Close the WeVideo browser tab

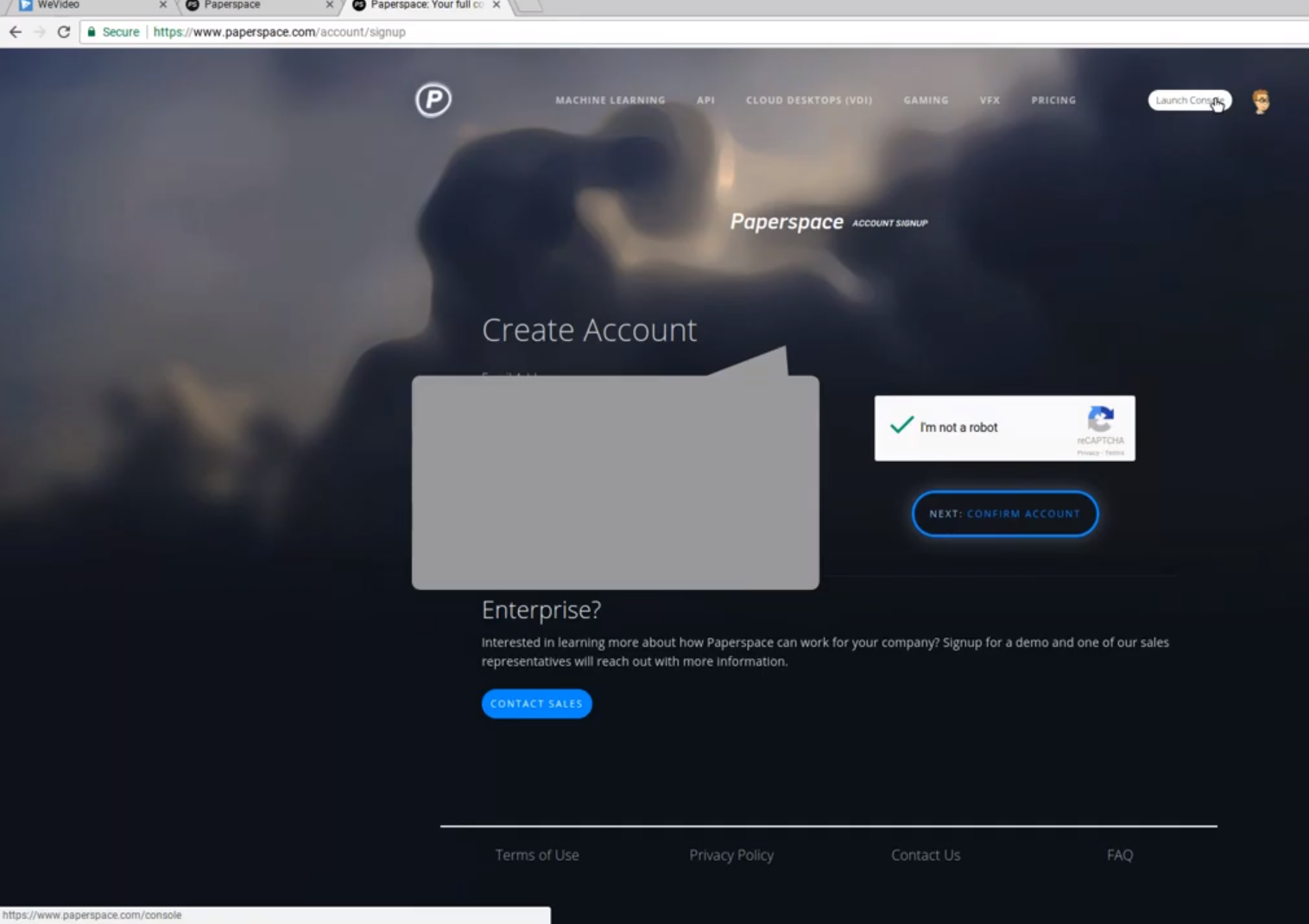click(162, 4)
